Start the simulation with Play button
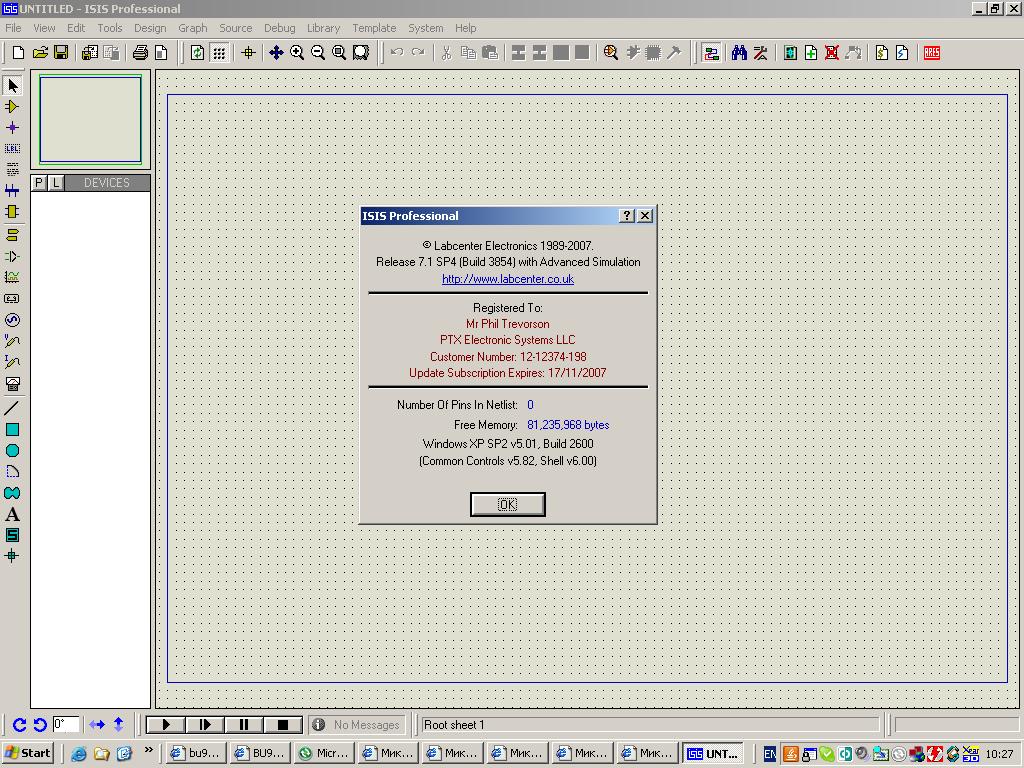This screenshot has width=1024, height=768. click(166, 724)
